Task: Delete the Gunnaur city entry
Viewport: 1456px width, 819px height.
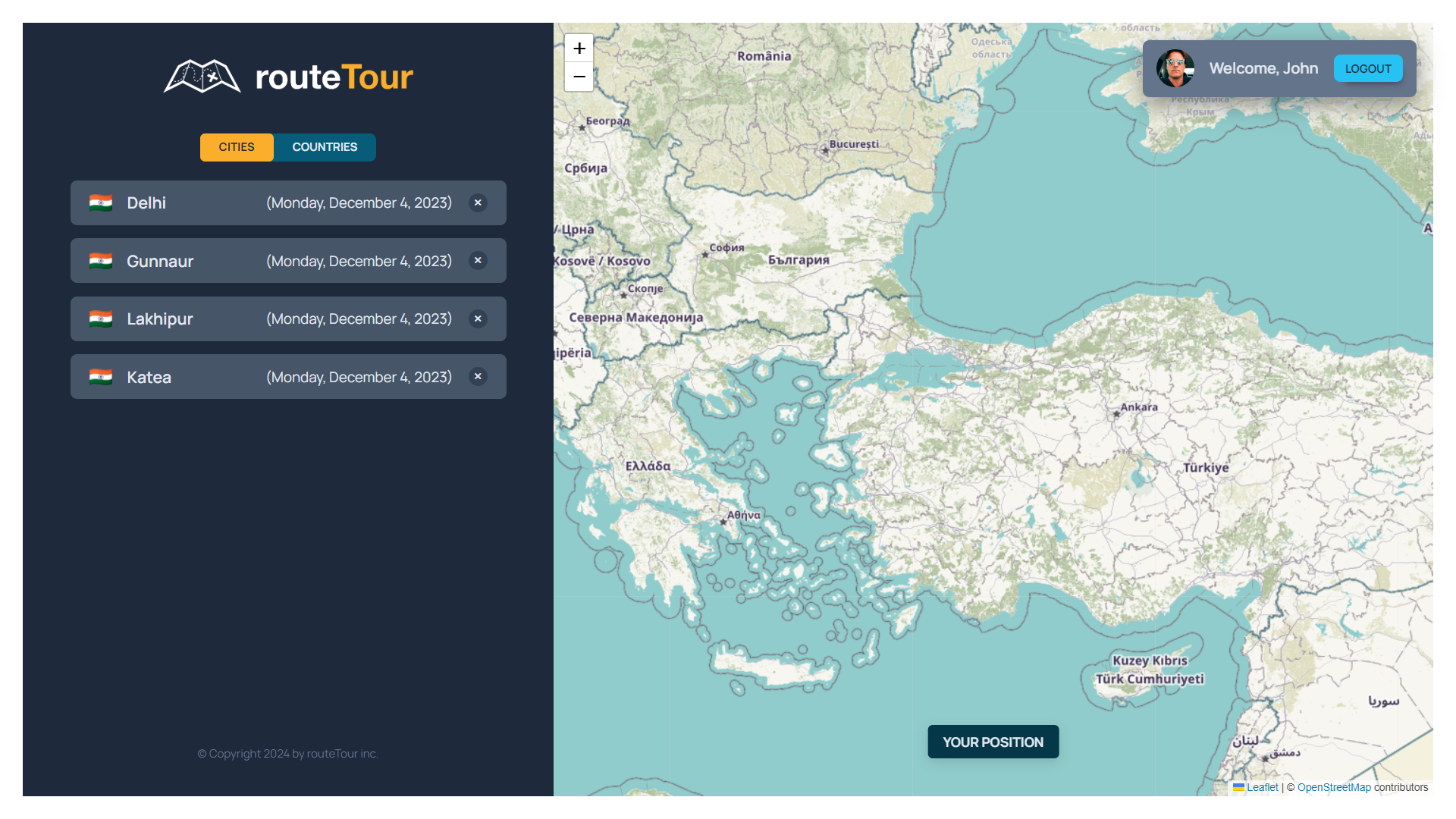Action: tap(478, 261)
